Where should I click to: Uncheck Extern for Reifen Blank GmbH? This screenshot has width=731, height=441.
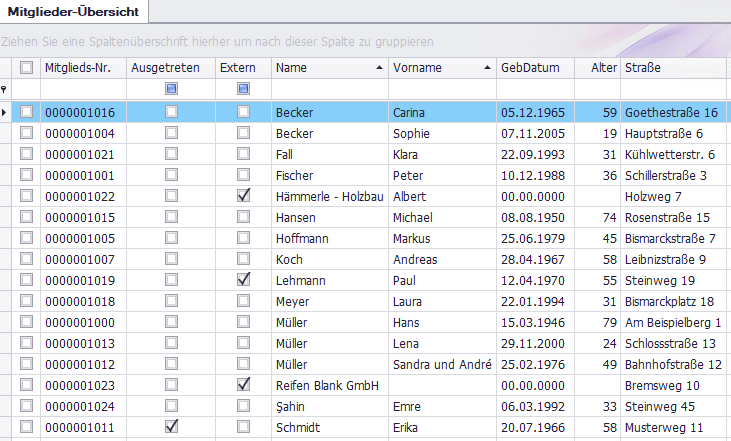pyautogui.click(x=243, y=385)
